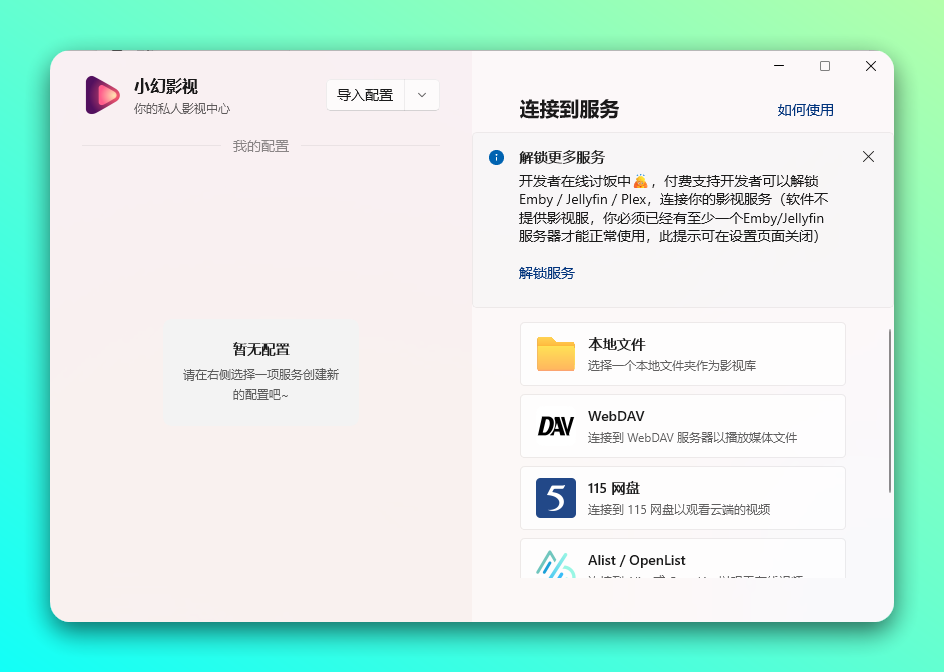This screenshot has width=944, height=672.
Task: Open the 如何使用 help link
Action: (805, 110)
